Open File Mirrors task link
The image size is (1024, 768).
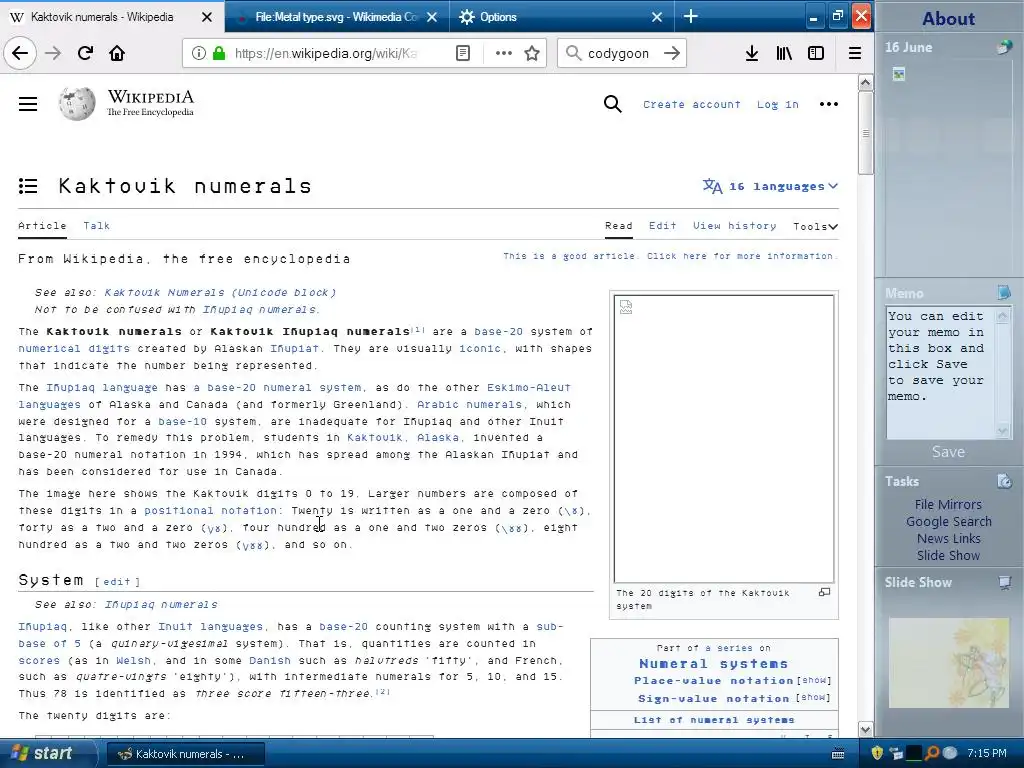(x=948, y=504)
